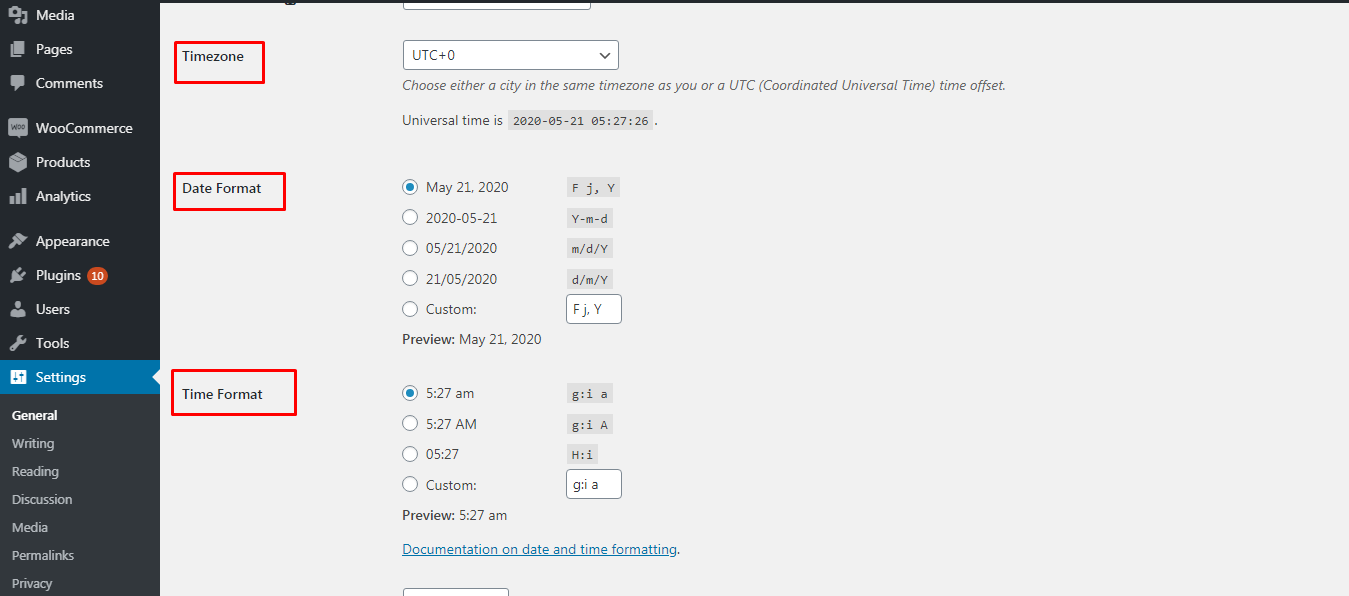This screenshot has width=1349, height=596.
Task: Open the Comments bubble icon
Action: click(x=18, y=83)
